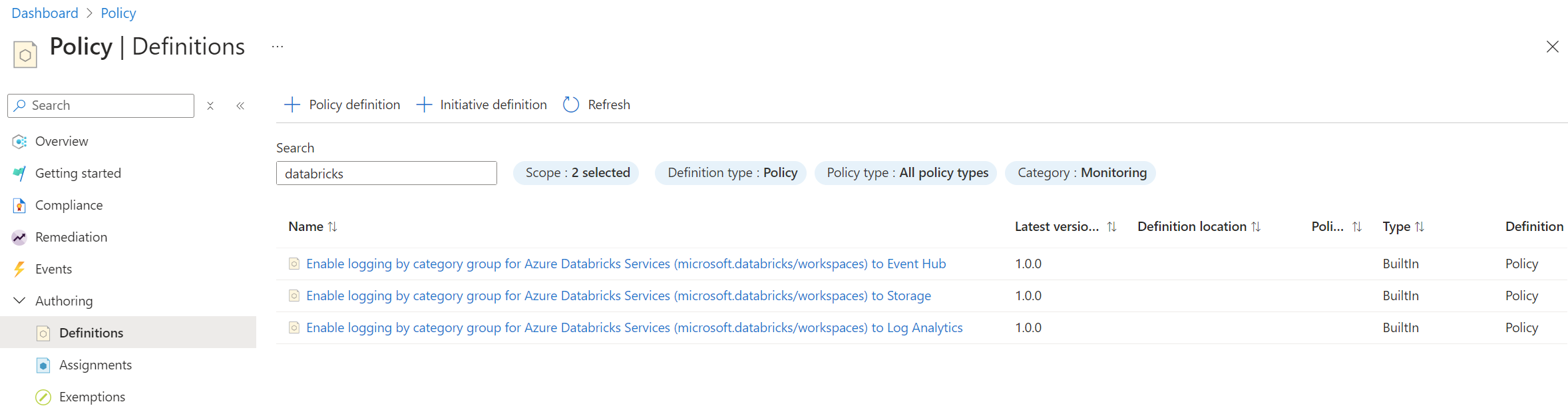1568x414 pixels.
Task: Collapse the Authoring section chevron
Action: 20,301
